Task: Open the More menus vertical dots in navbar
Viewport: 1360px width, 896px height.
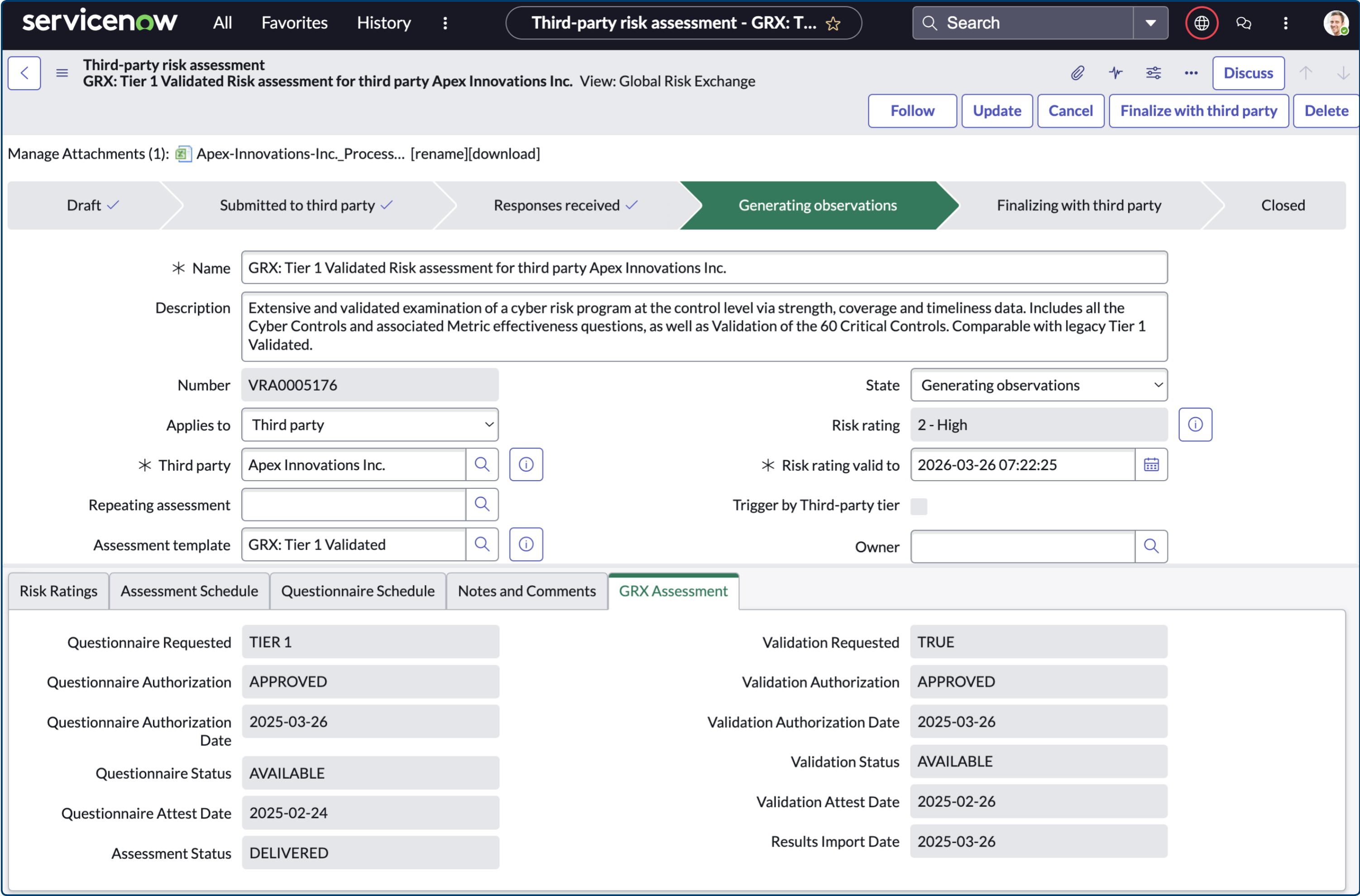Action: 445,23
